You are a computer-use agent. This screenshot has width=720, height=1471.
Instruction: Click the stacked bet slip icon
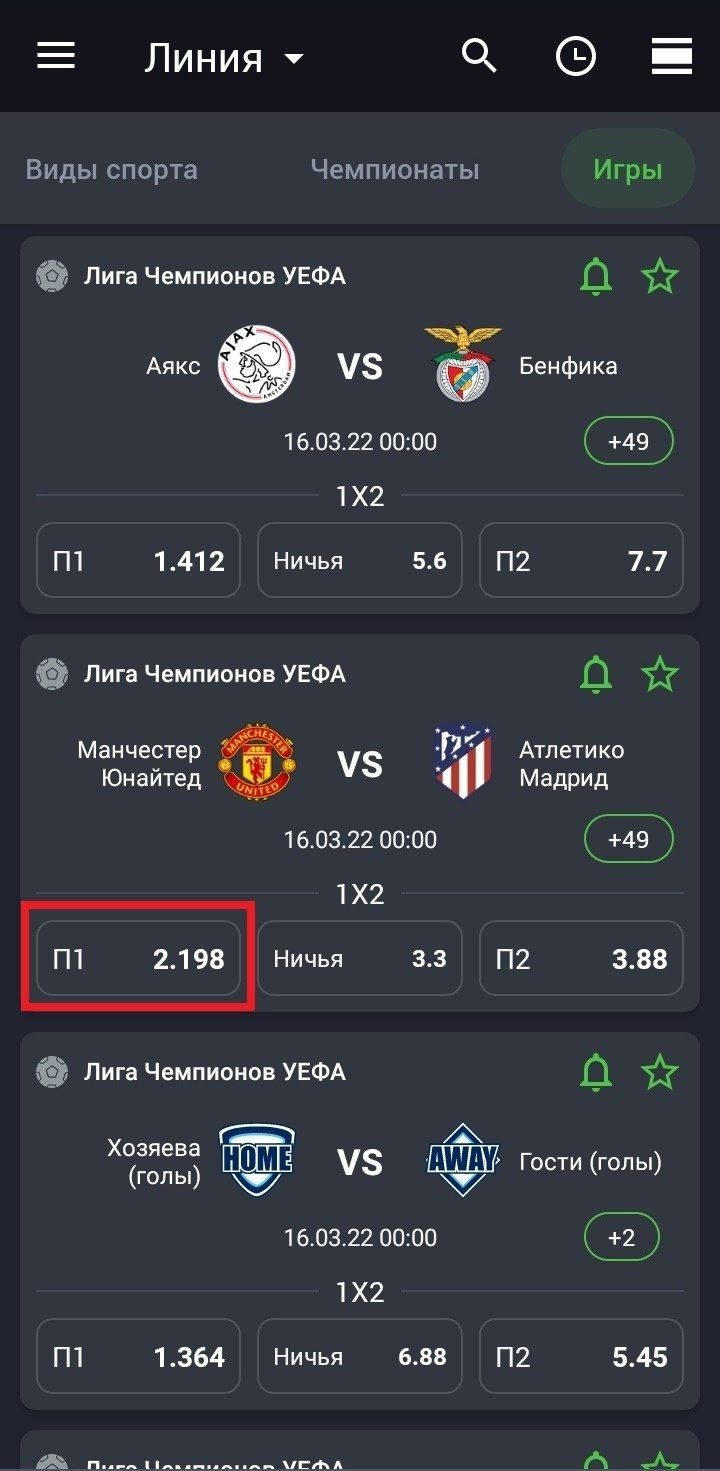[672, 57]
